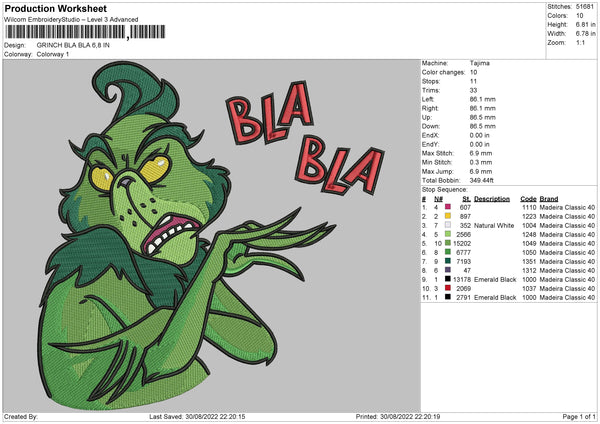The width and height of the screenshot is (600, 424).
Task: Click the "N#" column header
Action: tap(439, 199)
